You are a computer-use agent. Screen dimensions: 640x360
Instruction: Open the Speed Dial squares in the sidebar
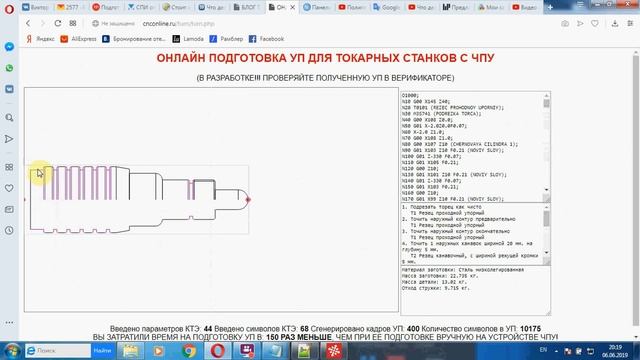[9, 167]
